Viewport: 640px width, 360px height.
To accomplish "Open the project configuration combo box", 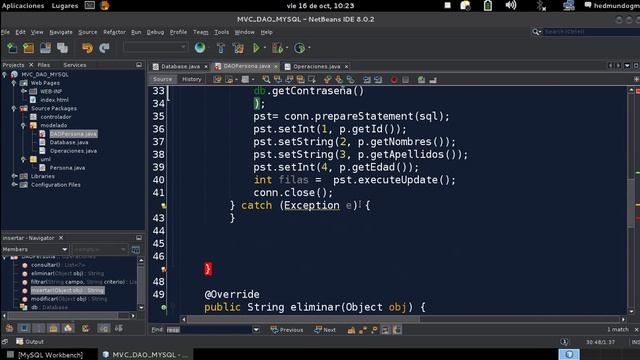I will pos(155,48).
